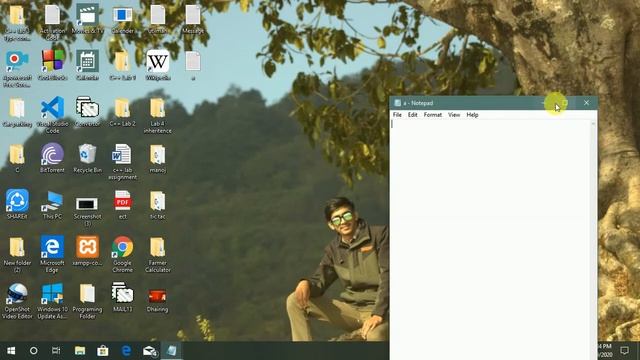640x360 pixels.
Task: Select the New folder (2) icon
Action: [x=17, y=255]
